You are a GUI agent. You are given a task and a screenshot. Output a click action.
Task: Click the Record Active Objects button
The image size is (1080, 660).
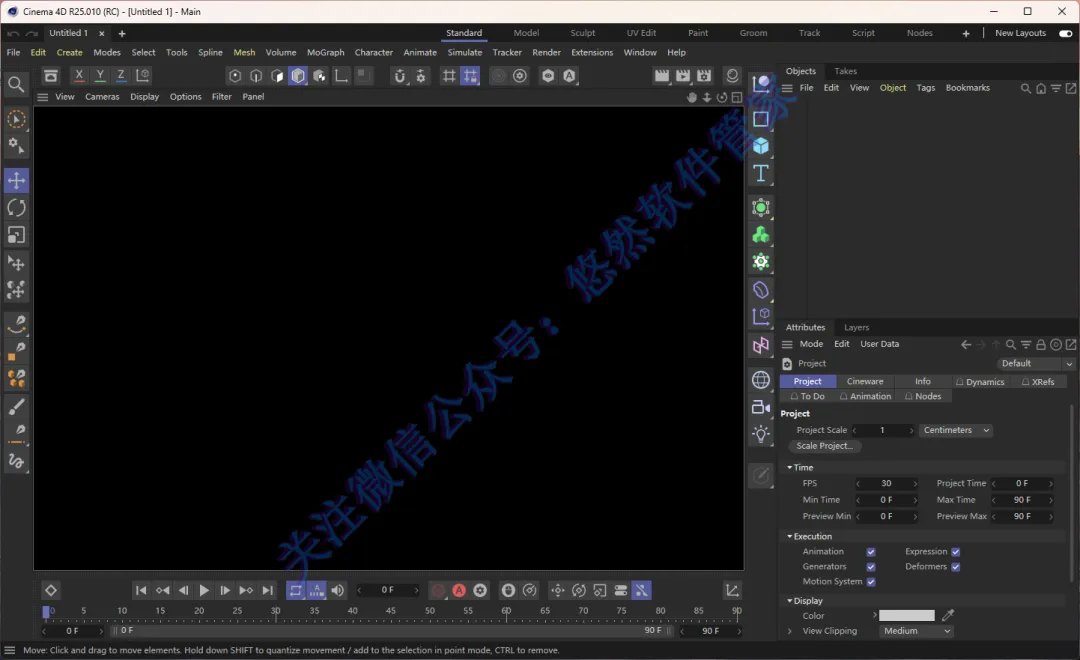[x=438, y=590]
